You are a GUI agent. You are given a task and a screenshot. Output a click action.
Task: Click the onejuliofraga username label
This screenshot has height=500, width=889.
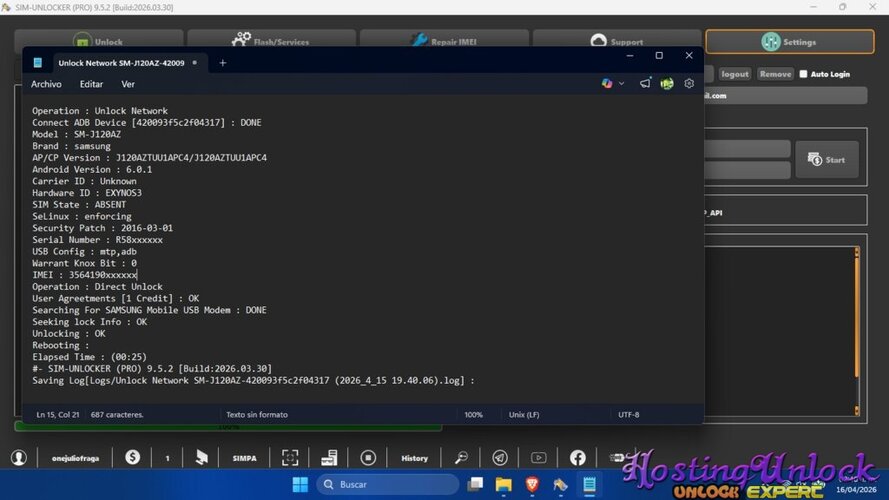click(x=75, y=458)
